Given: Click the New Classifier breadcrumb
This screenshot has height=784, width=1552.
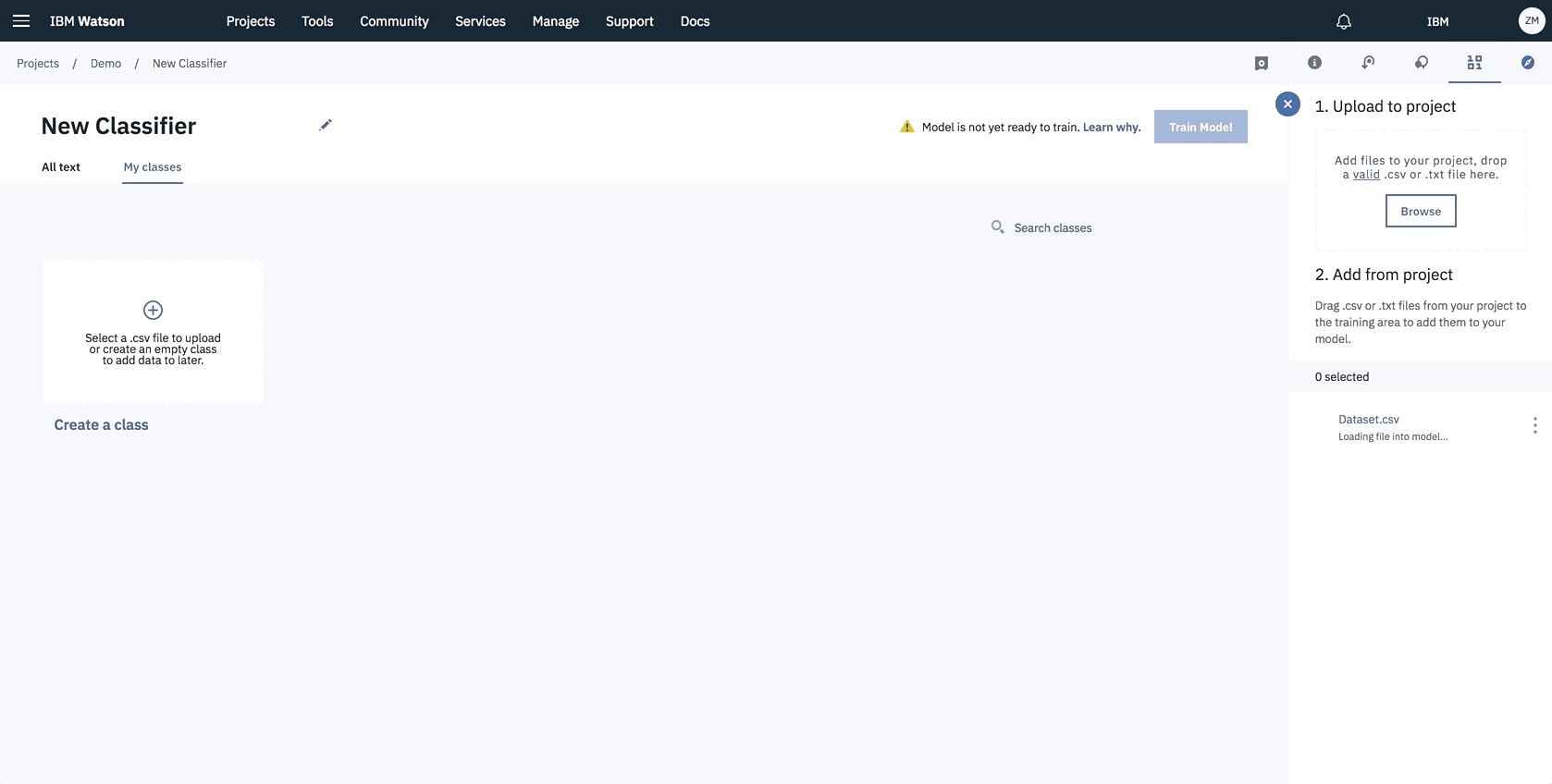Looking at the screenshot, I should [190, 63].
